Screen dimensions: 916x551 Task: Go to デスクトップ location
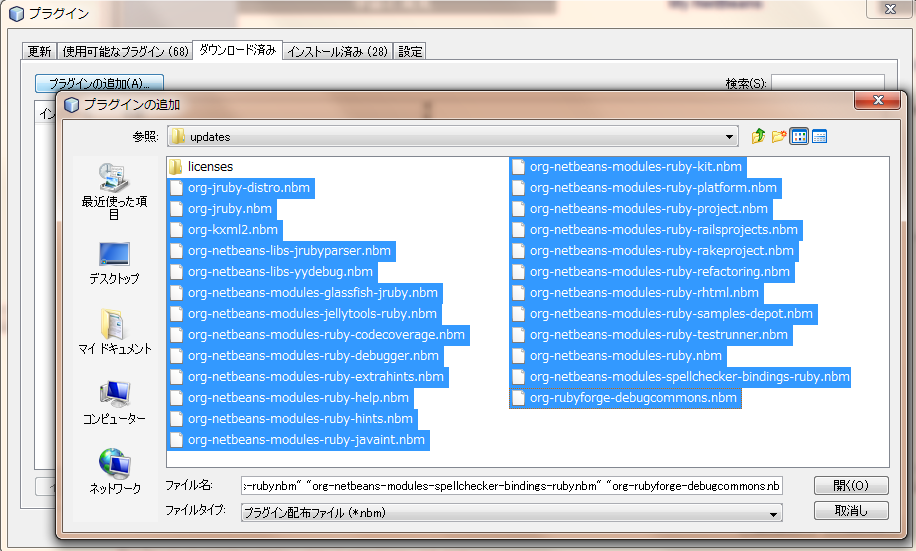[114, 264]
